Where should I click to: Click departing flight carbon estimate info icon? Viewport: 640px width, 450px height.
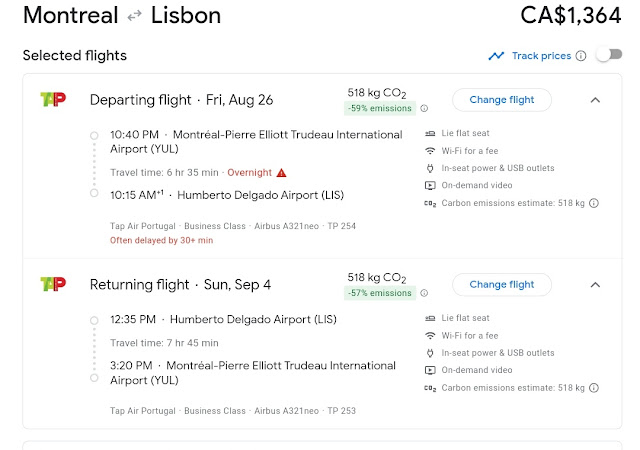pyautogui.click(x=594, y=204)
